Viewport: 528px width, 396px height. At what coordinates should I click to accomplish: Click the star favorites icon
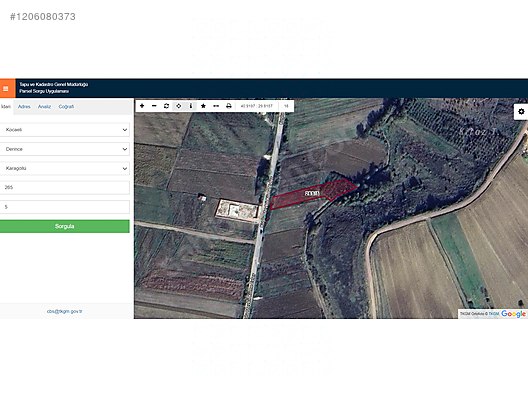[x=203, y=106]
